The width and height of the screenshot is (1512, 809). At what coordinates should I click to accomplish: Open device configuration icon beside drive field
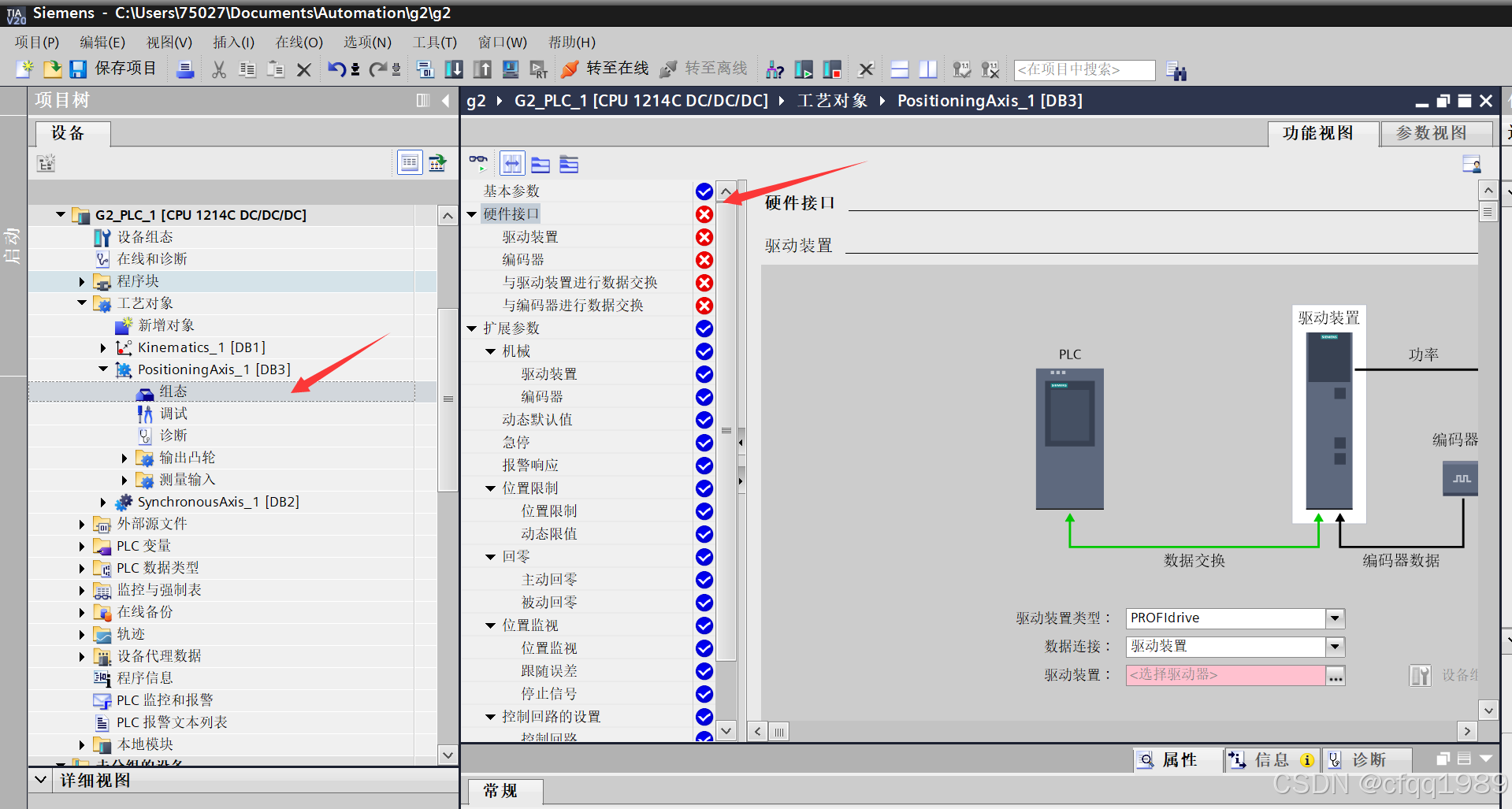point(1420,675)
